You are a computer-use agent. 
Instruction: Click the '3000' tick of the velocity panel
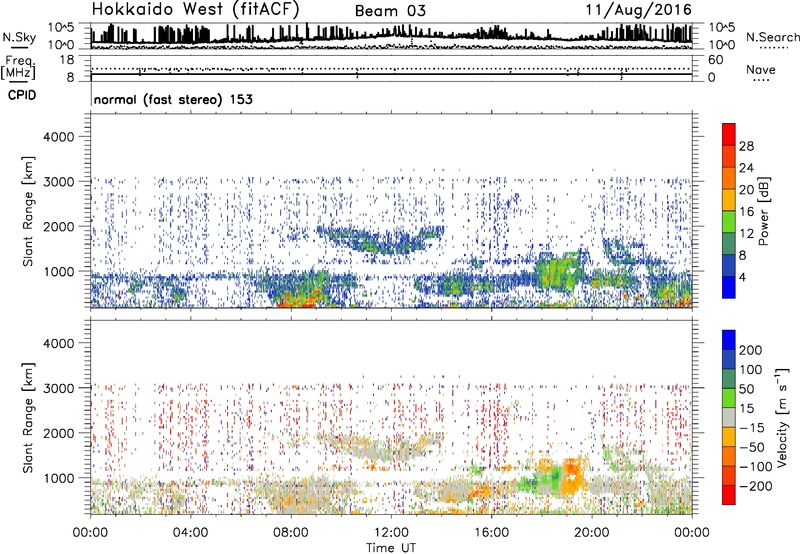click(x=58, y=388)
